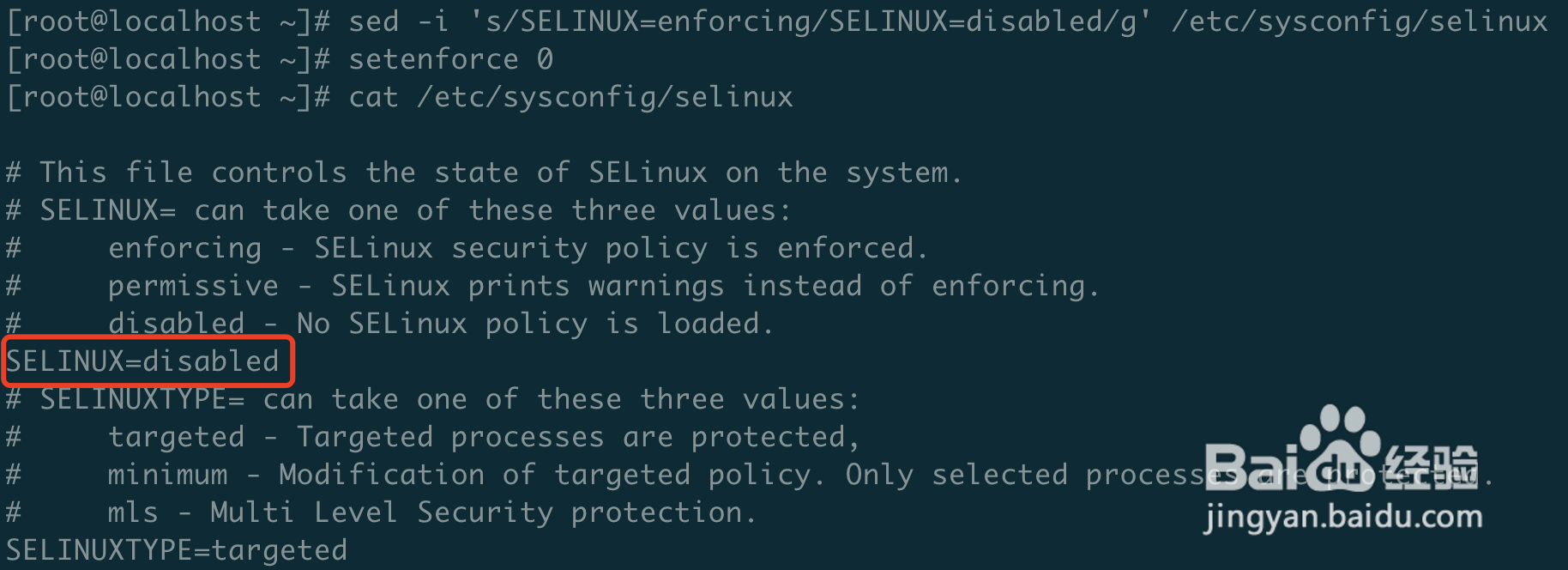Click the cat /etc/sysconfig/selinux command
The height and width of the screenshot is (570, 1568).
click(571, 96)
